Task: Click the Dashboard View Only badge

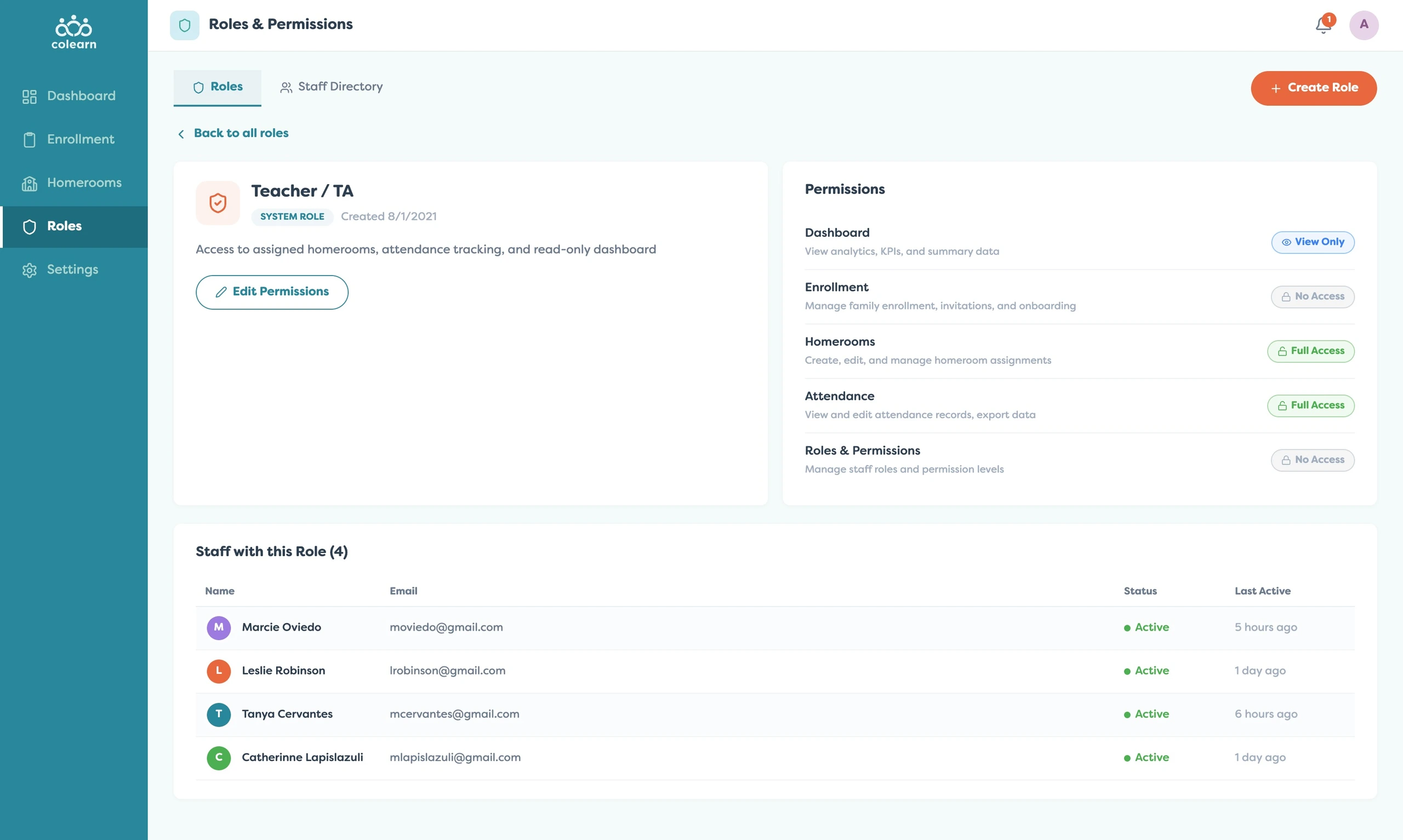Action: point(1313,242)
